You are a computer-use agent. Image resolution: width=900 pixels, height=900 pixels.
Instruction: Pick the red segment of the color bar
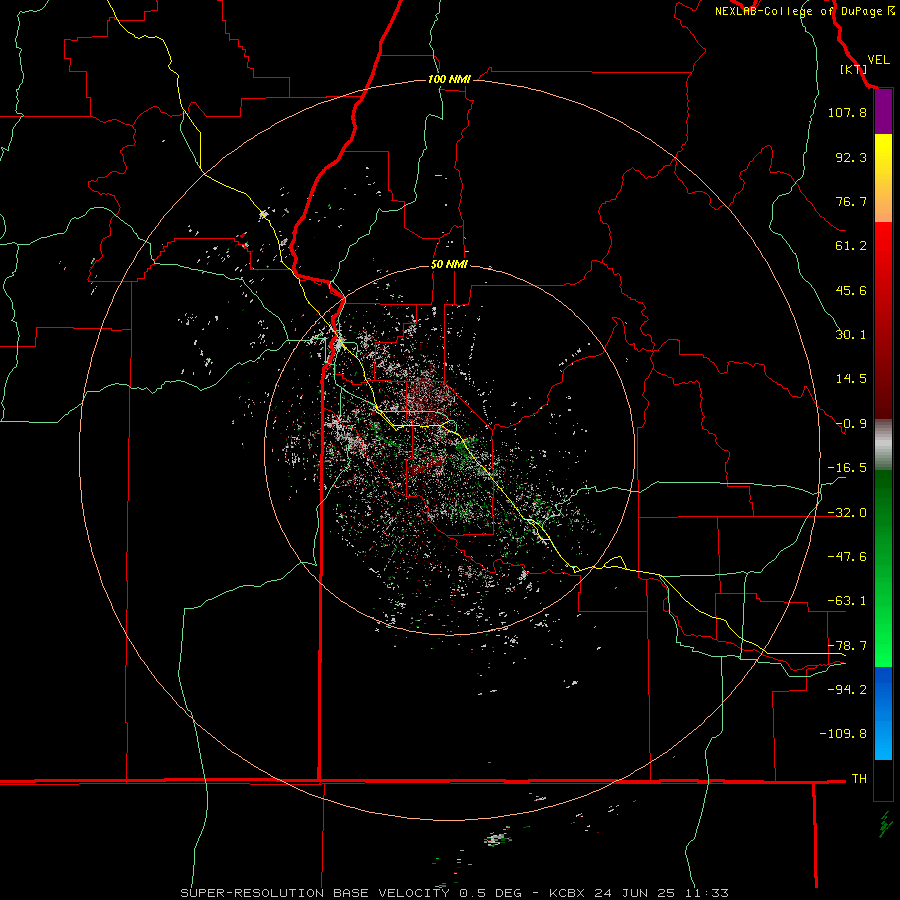883,320
